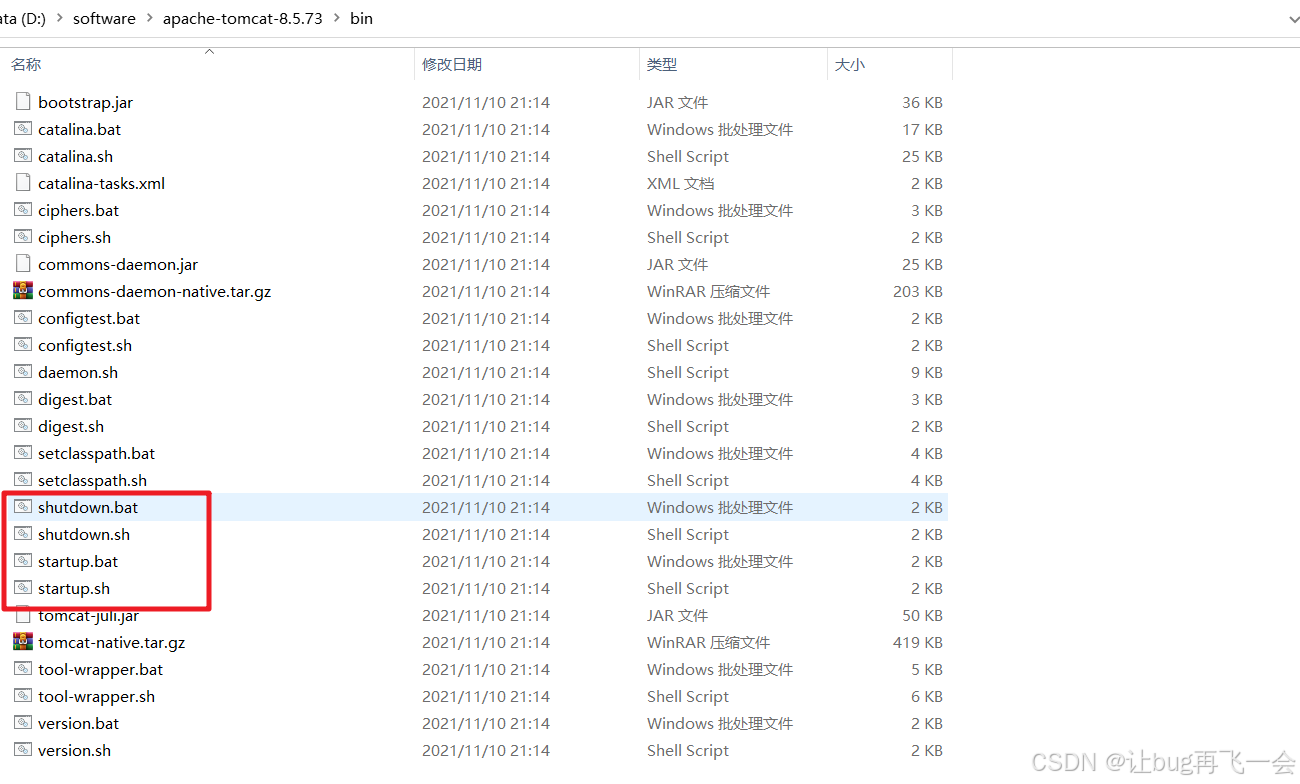Click the tomcat-native.tar.gz archive icon
The height and width of the screenshot is (784, 1300).
tap(22, 642)
